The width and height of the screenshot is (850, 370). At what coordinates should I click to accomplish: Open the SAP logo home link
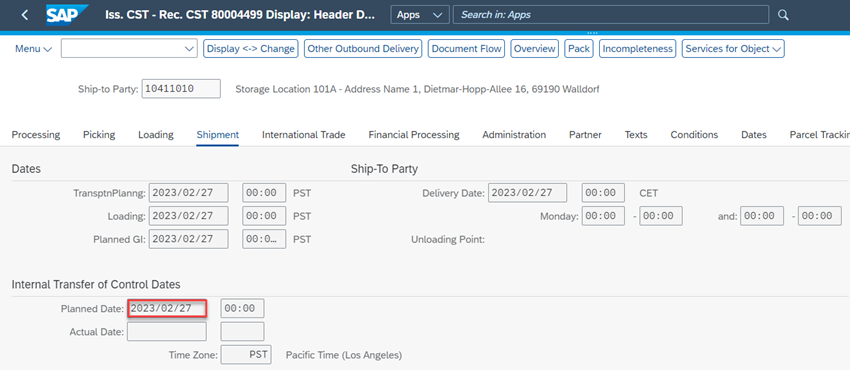pyautogui.click(x=67, y=15)
